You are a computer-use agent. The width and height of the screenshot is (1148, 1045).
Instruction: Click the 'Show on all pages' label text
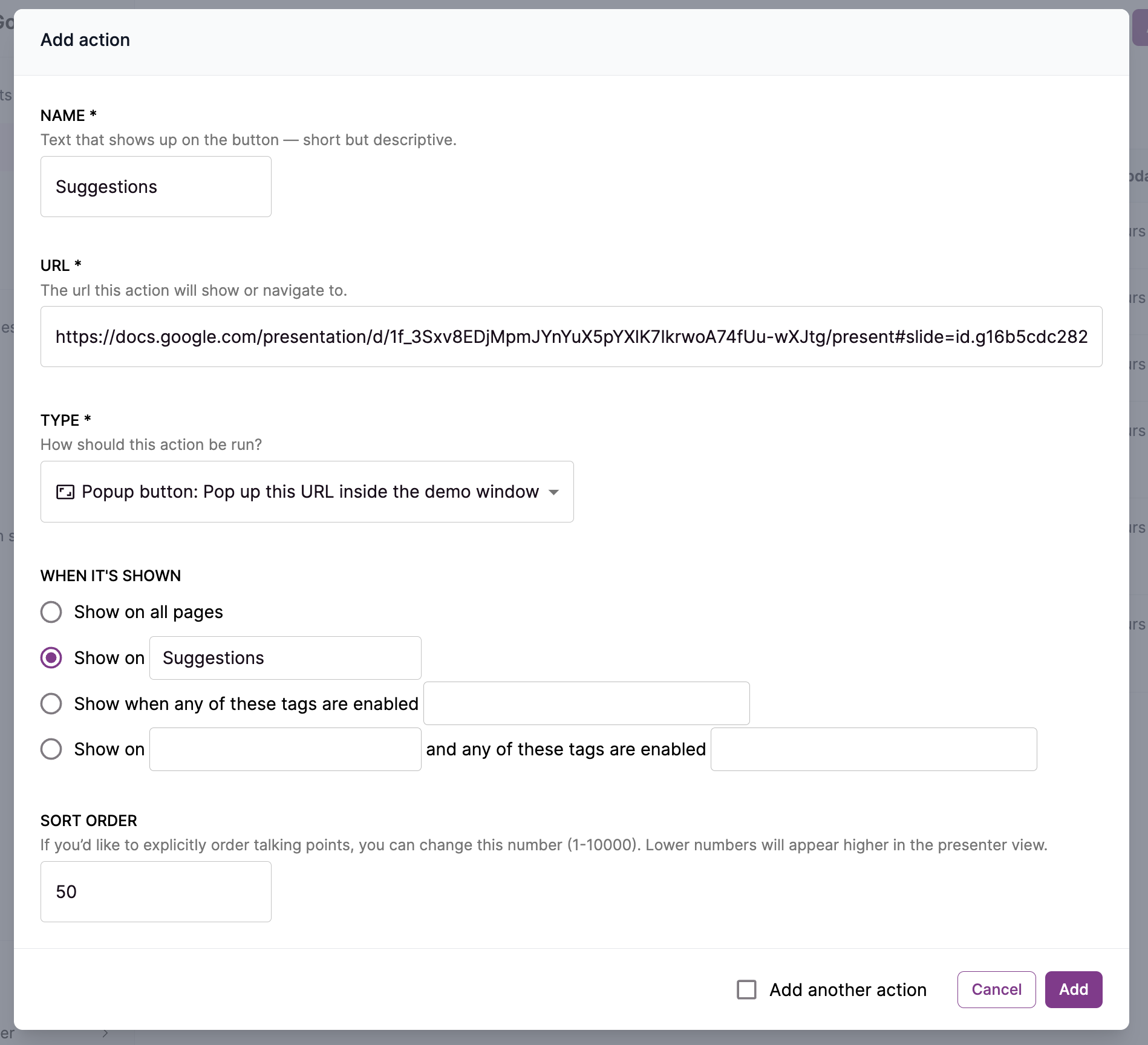(148, 612)
